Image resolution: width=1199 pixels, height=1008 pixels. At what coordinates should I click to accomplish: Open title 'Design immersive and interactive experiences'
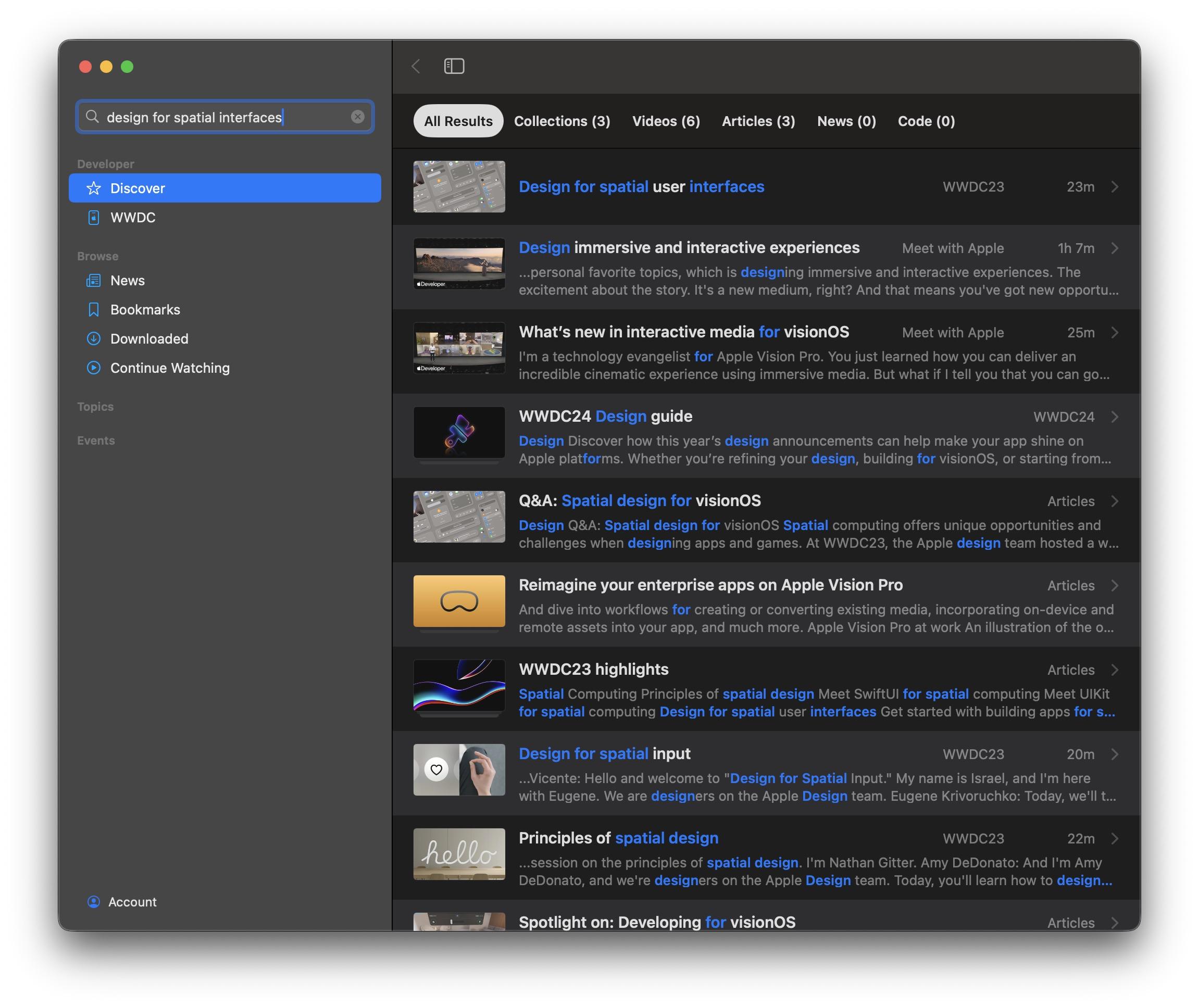click(x=689, y=247)
